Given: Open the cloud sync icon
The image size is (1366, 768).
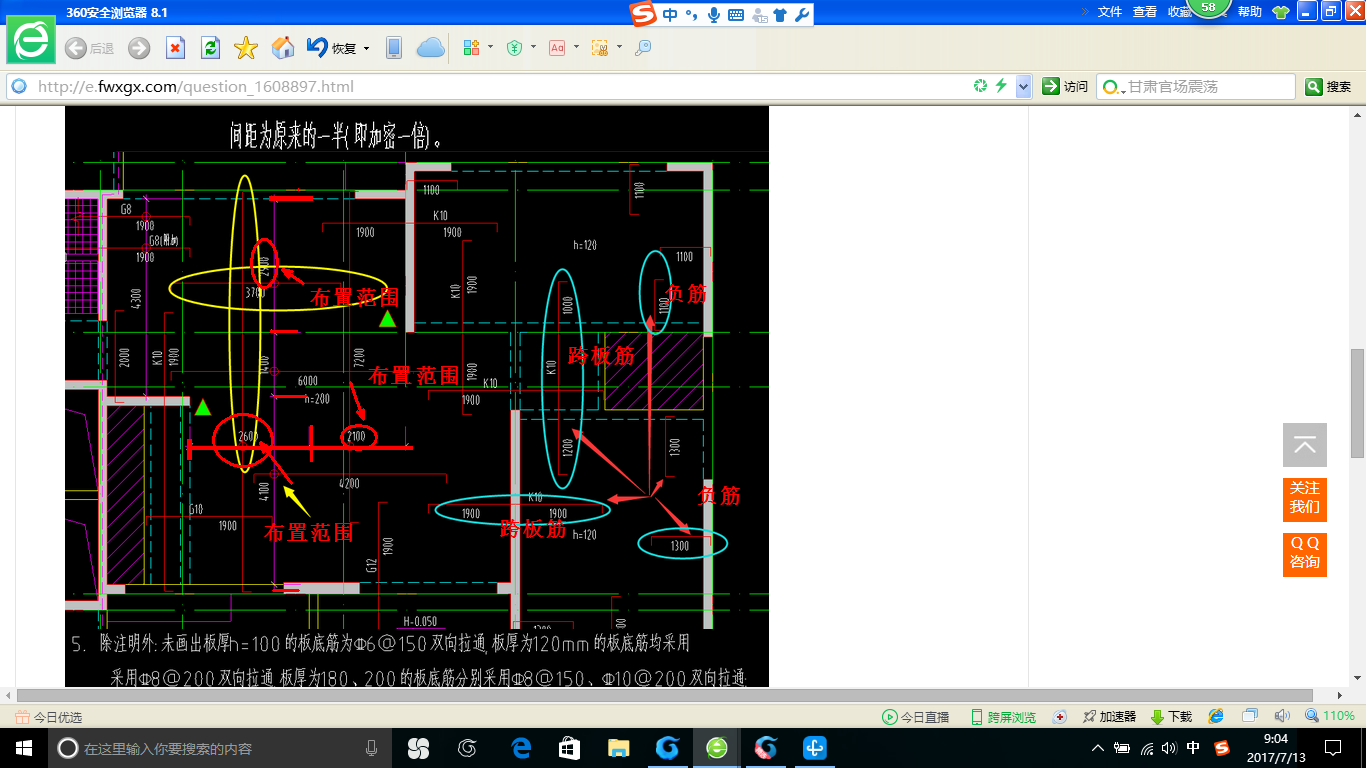Looking at the screenshot, I should [x=430, y=48].
